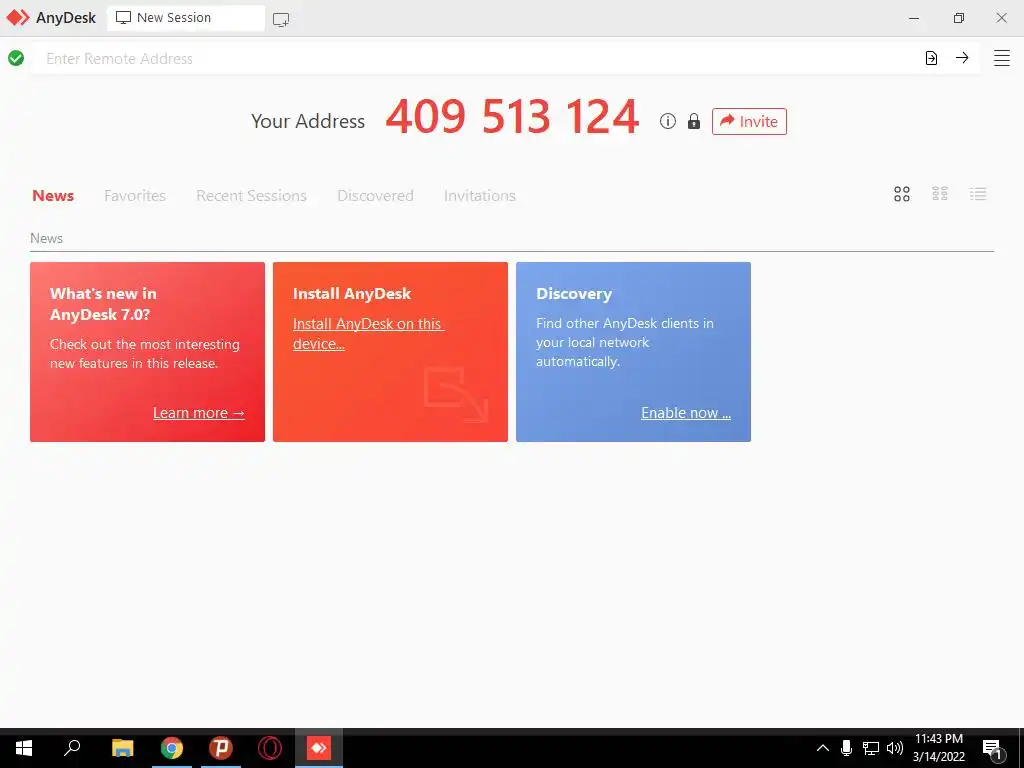Screen dimensions: 1024x768
Task: Click the AnyDesk taskbar icon
Action: (x=319, y=748)
